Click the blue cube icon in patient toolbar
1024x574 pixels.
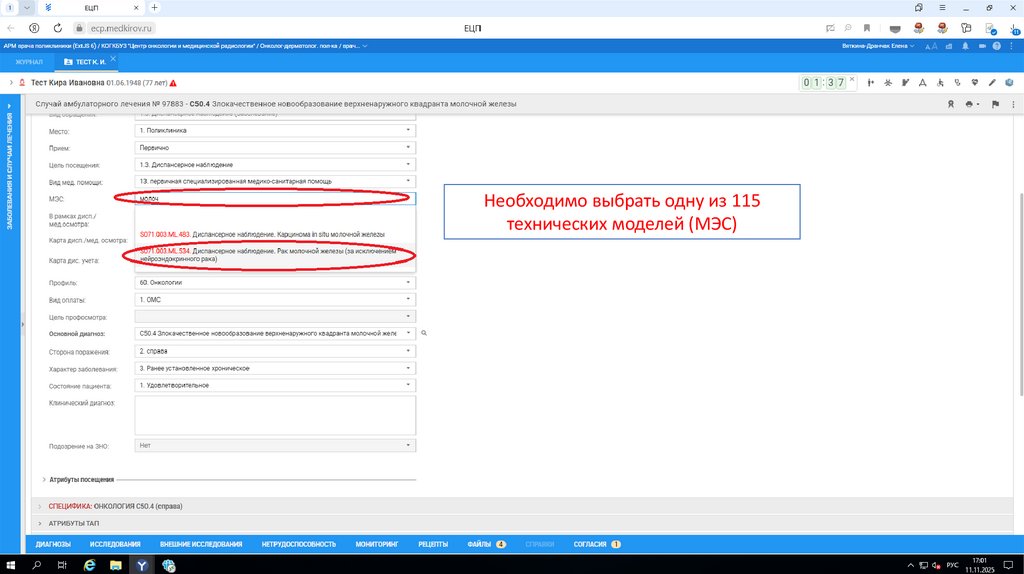(1009, 83)
